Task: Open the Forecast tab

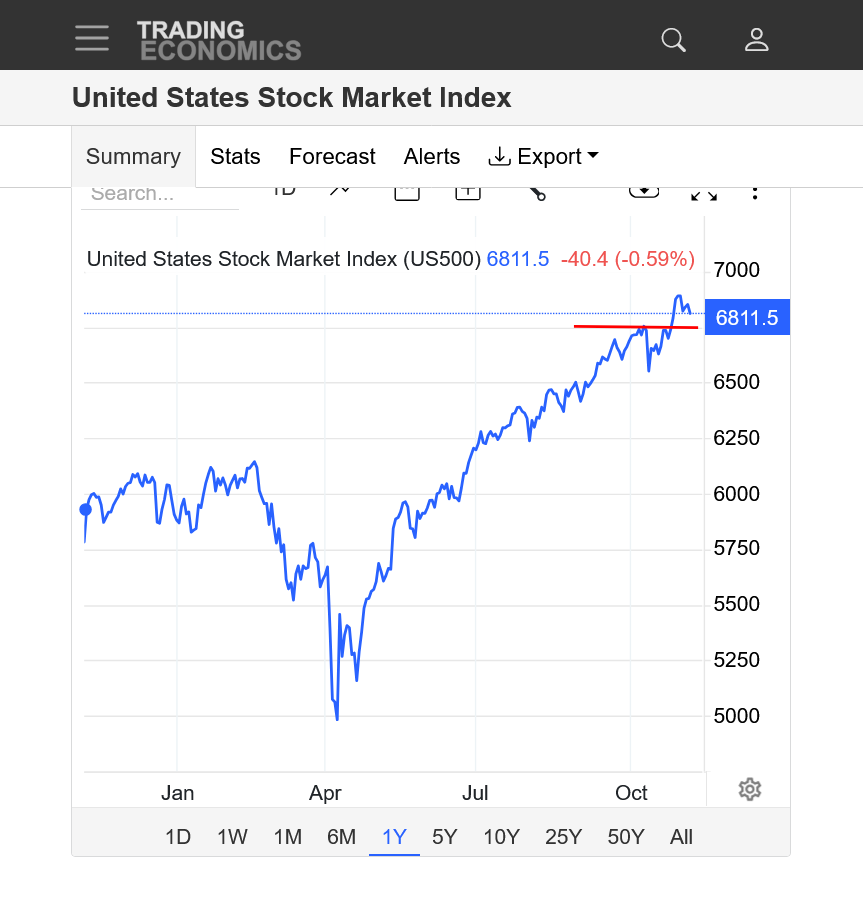Action: click(332, 157)
